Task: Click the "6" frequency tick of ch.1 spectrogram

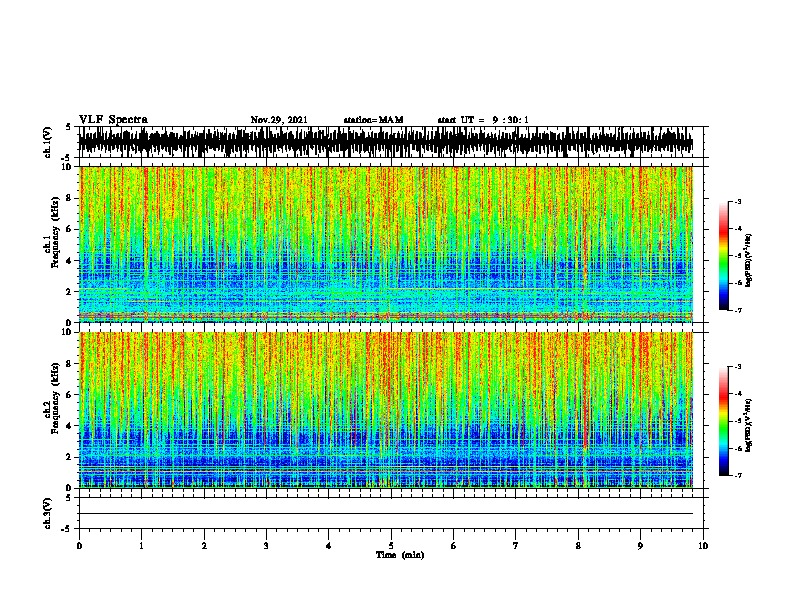Action: click(70, 230)
